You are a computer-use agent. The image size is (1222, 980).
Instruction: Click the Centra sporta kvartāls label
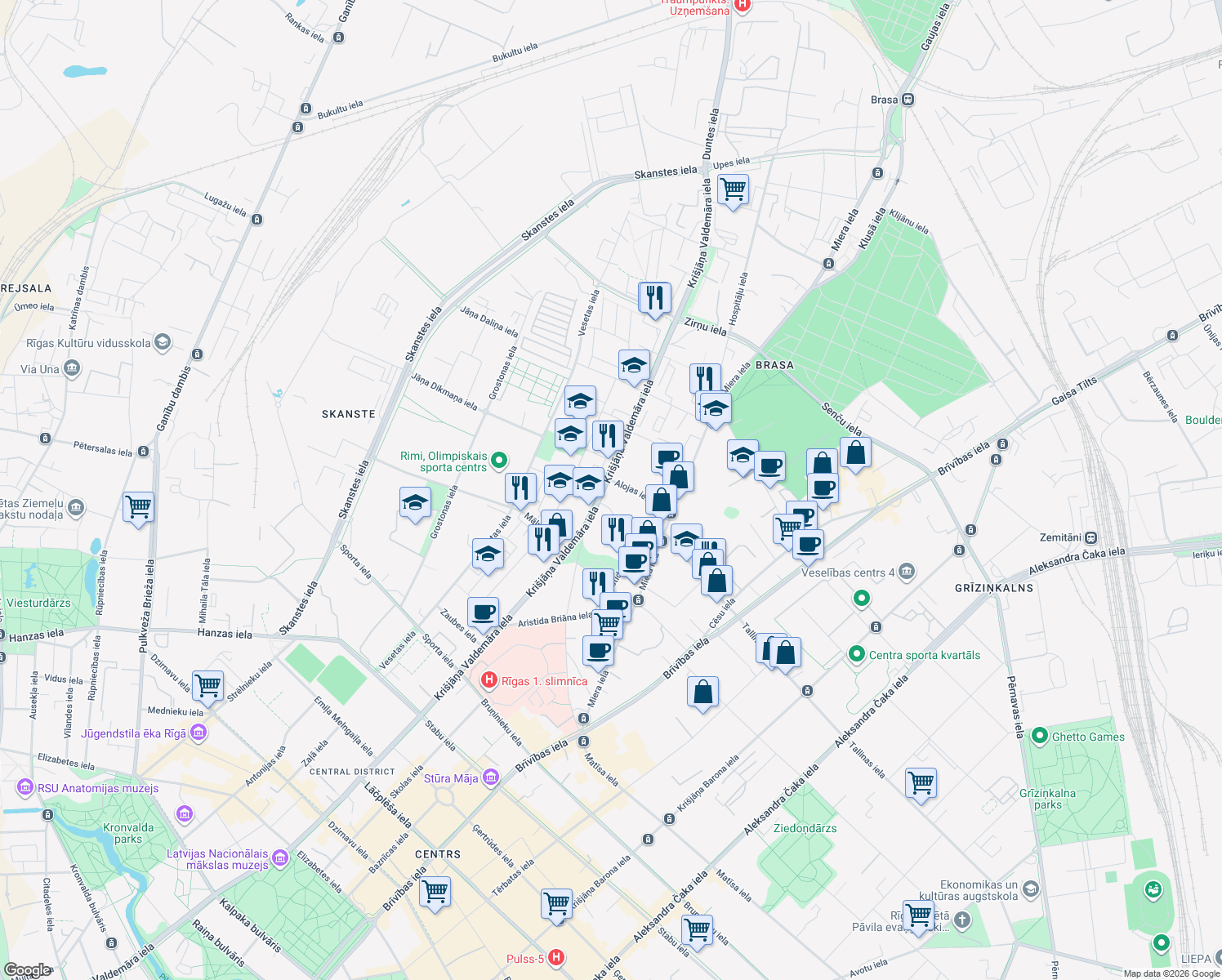[x=923, y=655]
